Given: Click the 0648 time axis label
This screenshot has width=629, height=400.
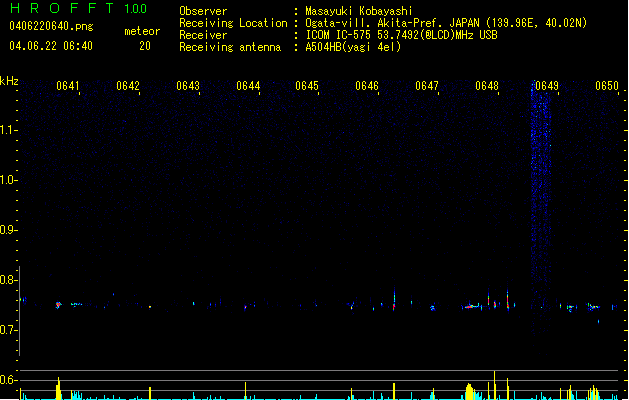Looking at the screenshot, I should pyautogui.click(x=487, y=86).
